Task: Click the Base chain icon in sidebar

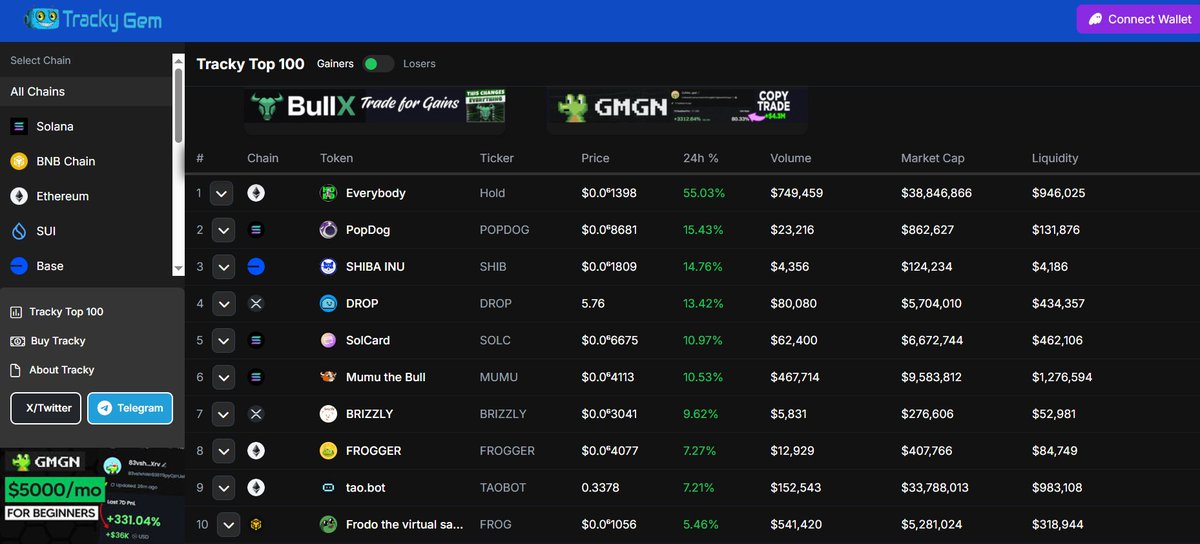Action: pyautogui.click(x=18, y=266)
